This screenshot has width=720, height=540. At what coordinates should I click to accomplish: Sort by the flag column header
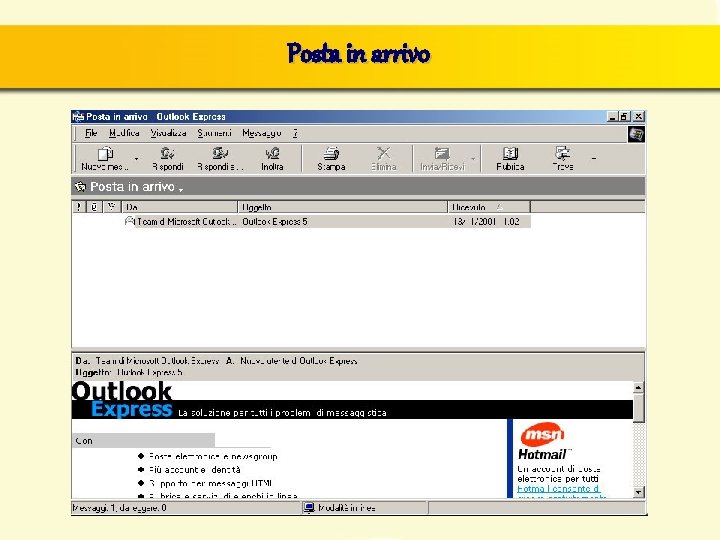(x=112, y=207)
